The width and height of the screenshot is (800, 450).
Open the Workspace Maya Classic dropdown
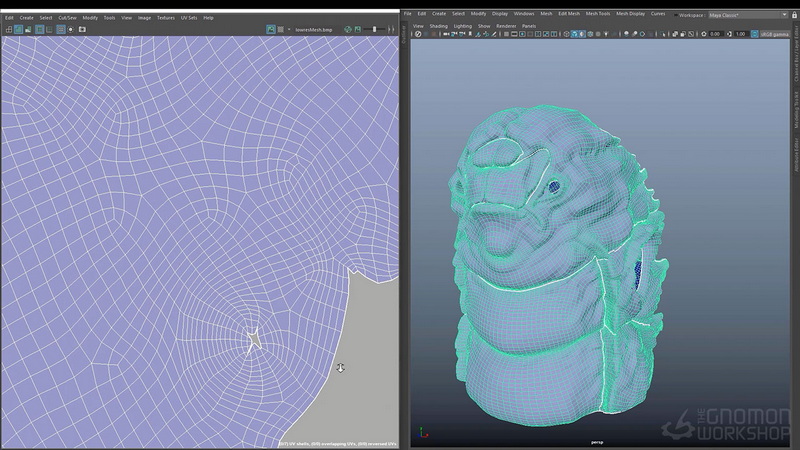point(748,15)
